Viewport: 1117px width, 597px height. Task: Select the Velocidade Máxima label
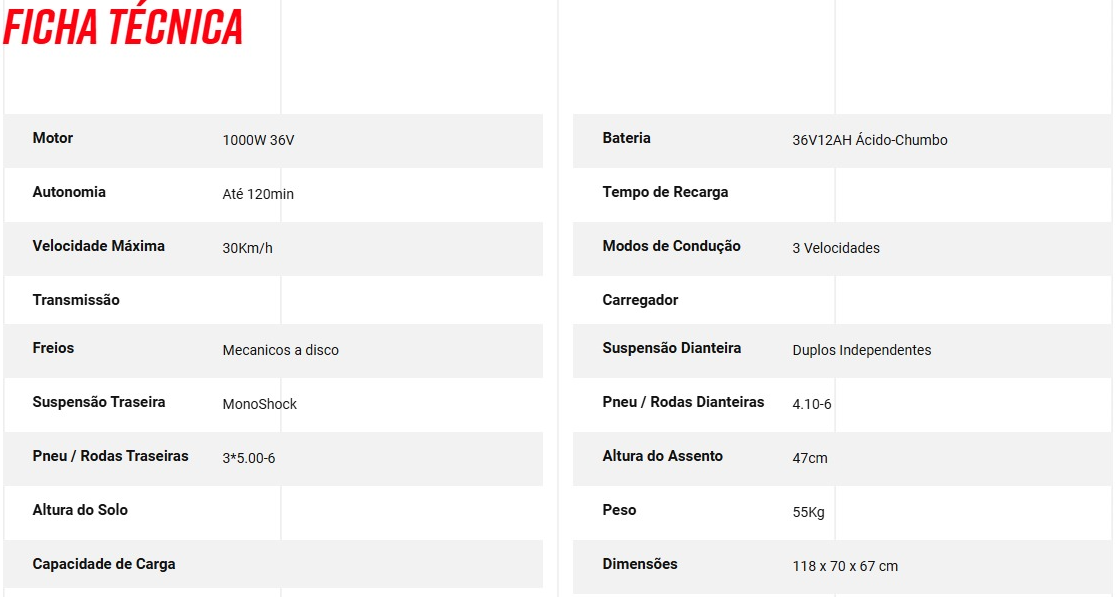98,246
